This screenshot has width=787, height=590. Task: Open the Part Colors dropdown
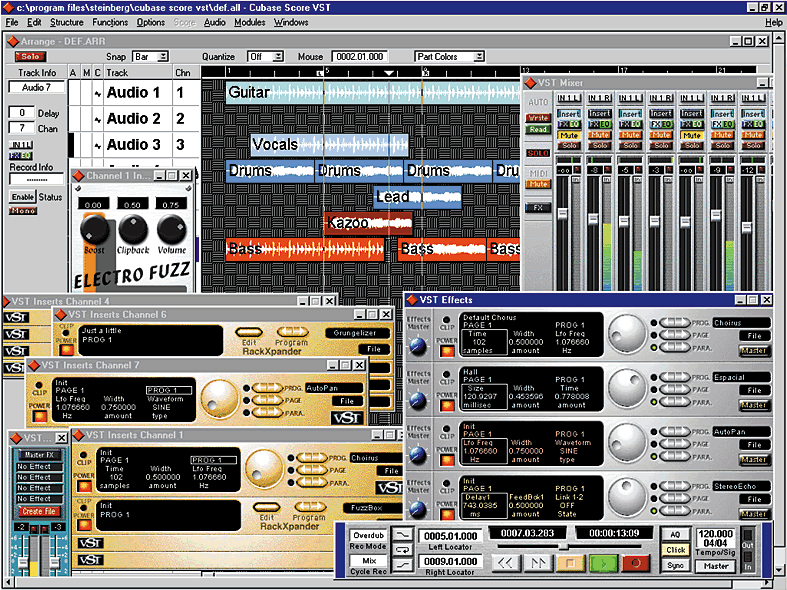pos(449,57)
